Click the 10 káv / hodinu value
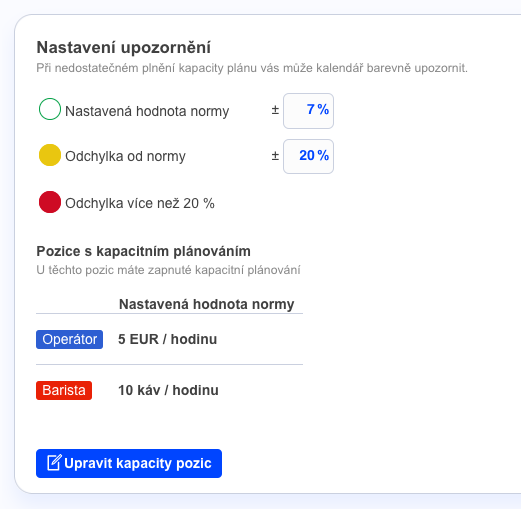Viewport: 521px width, 509px height. pos(168,390)
